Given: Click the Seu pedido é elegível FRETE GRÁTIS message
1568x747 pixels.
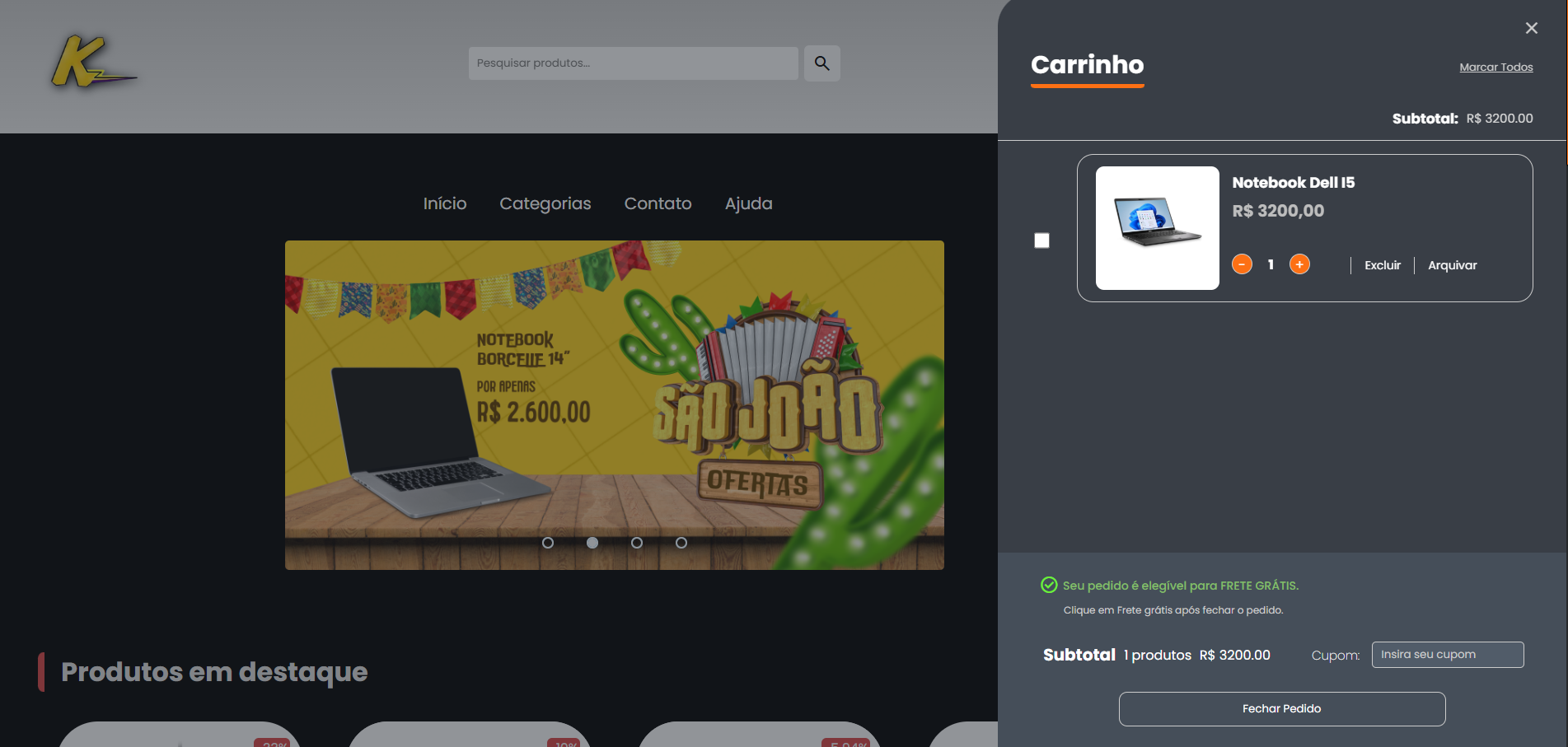Looking at the screenshot, I should click(x=1180, y=586).
